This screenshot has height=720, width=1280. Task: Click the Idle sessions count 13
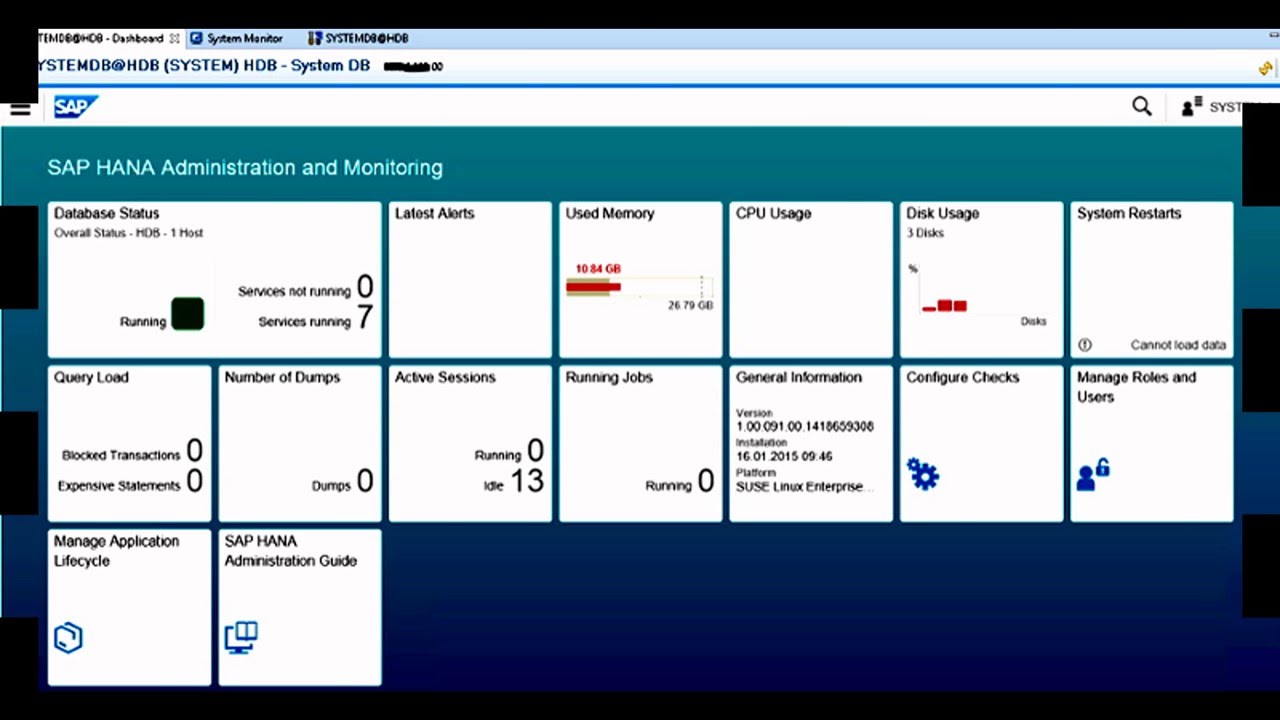[527, 481]
